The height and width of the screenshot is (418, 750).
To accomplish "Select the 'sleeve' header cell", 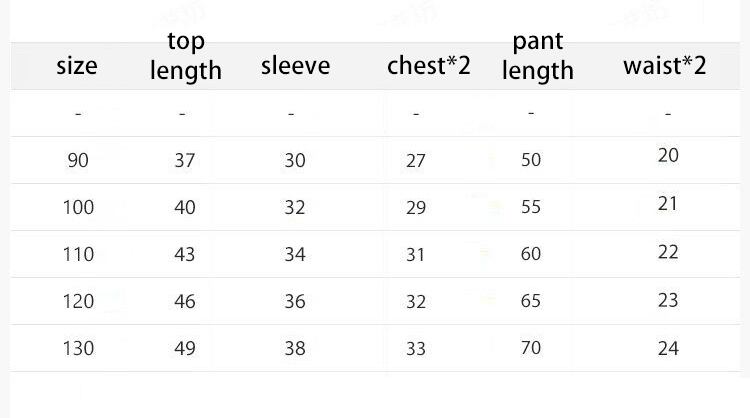I will pos(295,66).
